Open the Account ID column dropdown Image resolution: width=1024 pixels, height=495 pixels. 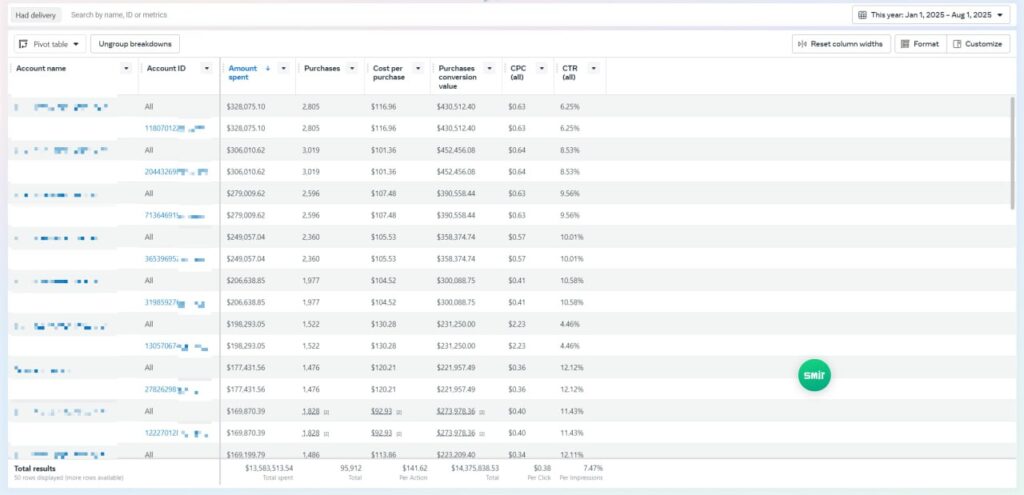(207, 68)
